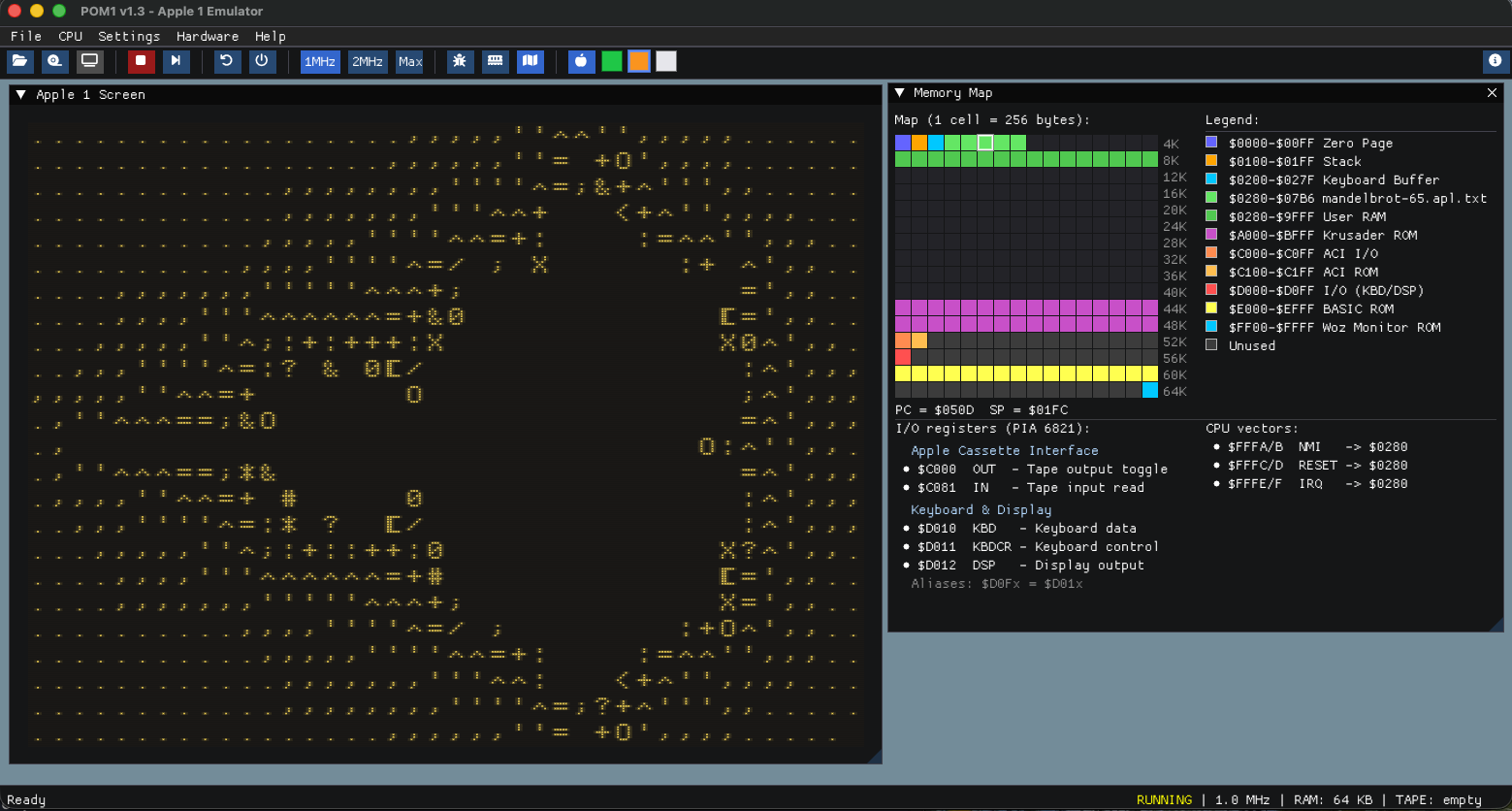
Task: Switch CPU speed to 2MHz
Action: coord(368,61)
